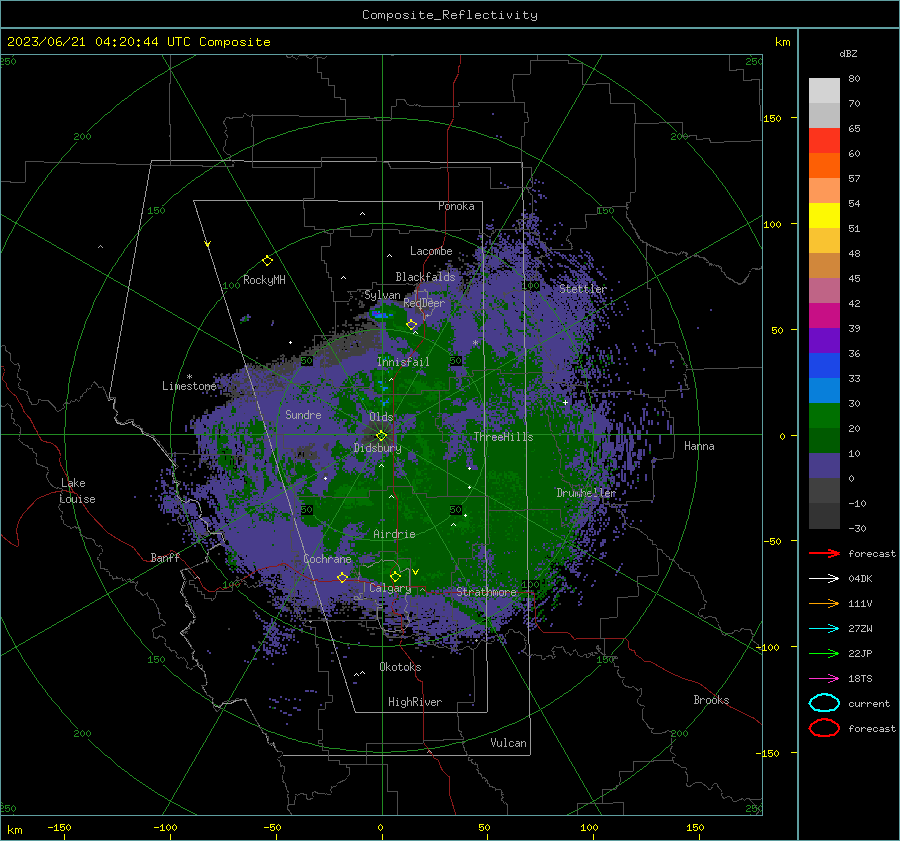Choose the slate purple swatch above 0 dBZ
The image size is (900, 841).
tap(824, 465)
